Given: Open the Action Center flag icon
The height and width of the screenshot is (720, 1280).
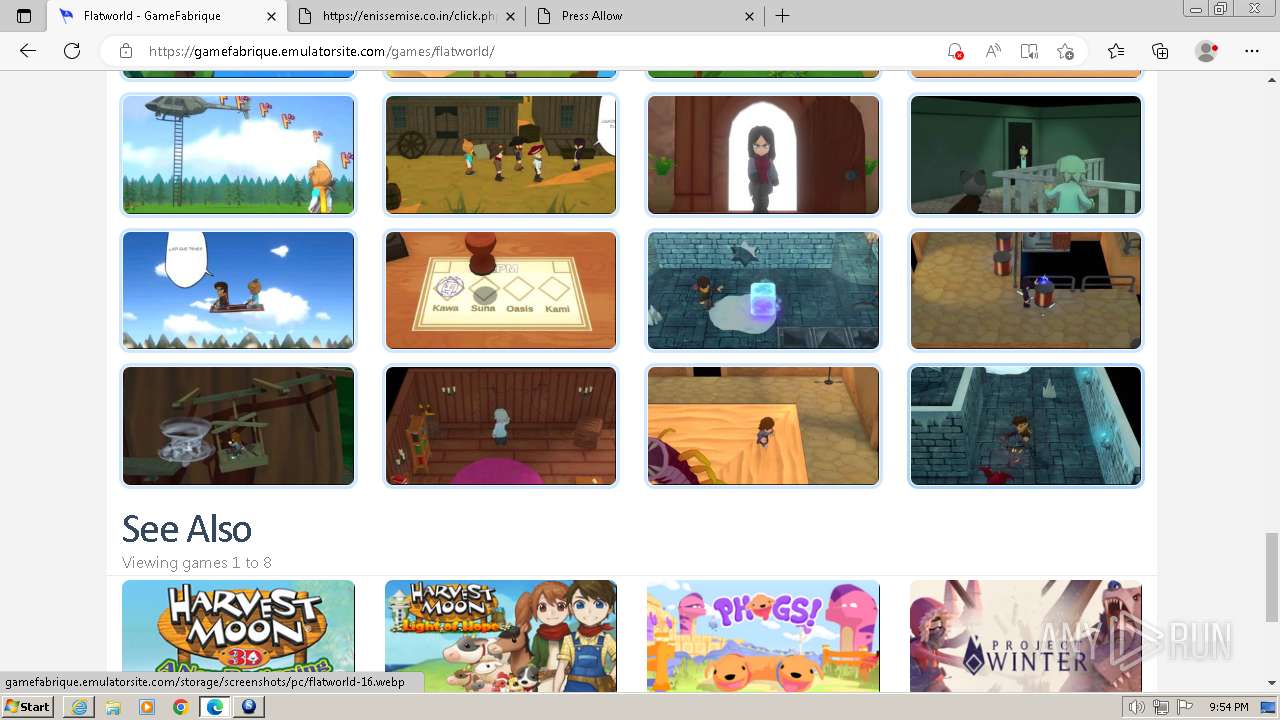Looking at the screenshot, I should click(x=1183, y=707).
